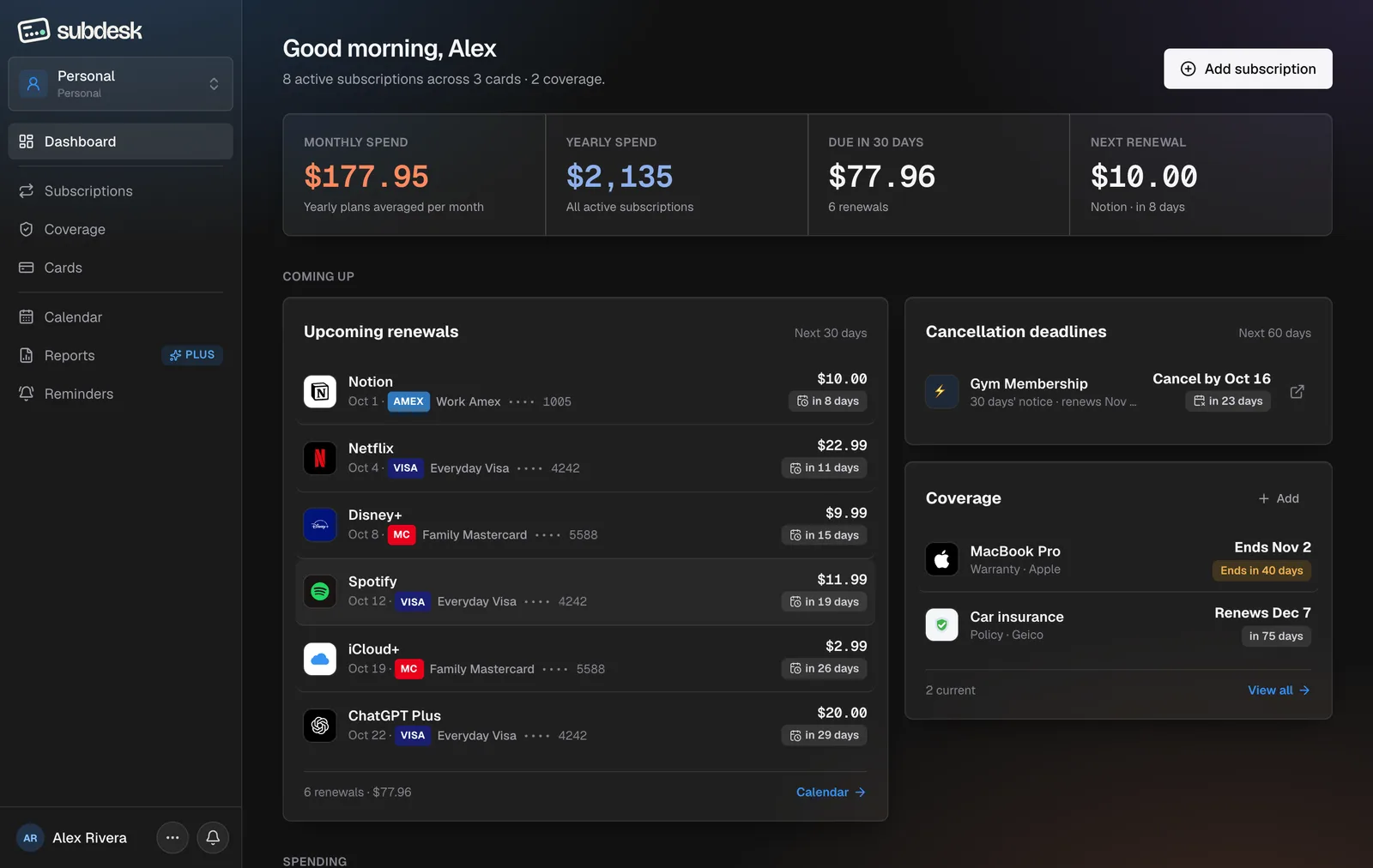Click the Due in 30 Days $77.96 card
This screenshot has height=868, width=1373.
coord(939,175)
